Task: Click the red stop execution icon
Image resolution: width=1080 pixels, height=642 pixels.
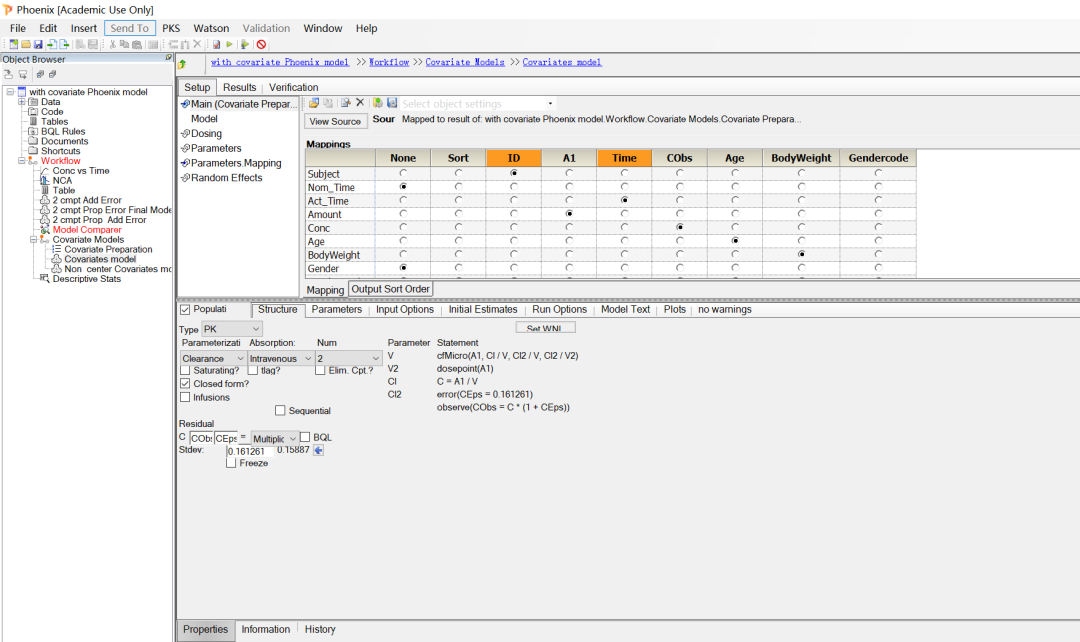Action: (261, 44)
